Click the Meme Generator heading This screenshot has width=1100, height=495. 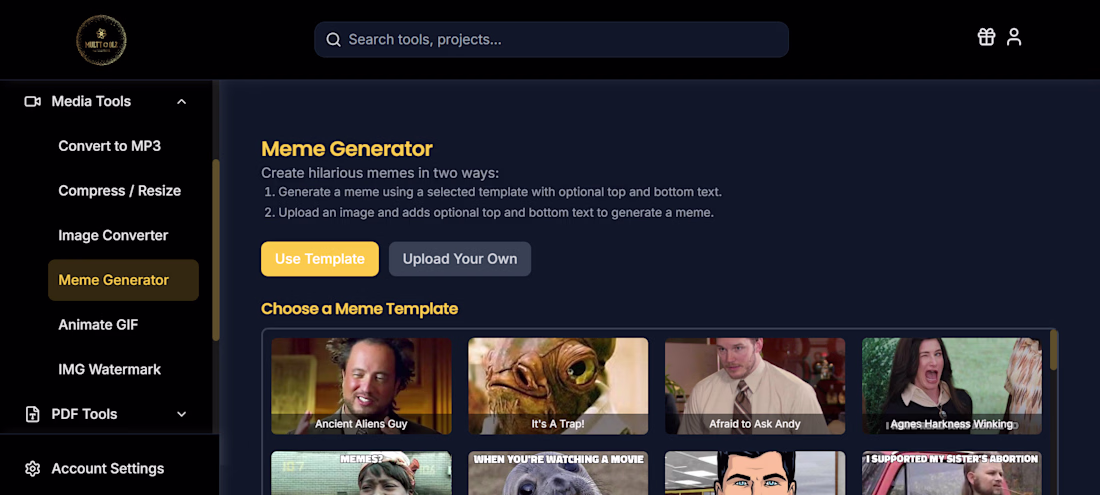(x=347, y=149)
